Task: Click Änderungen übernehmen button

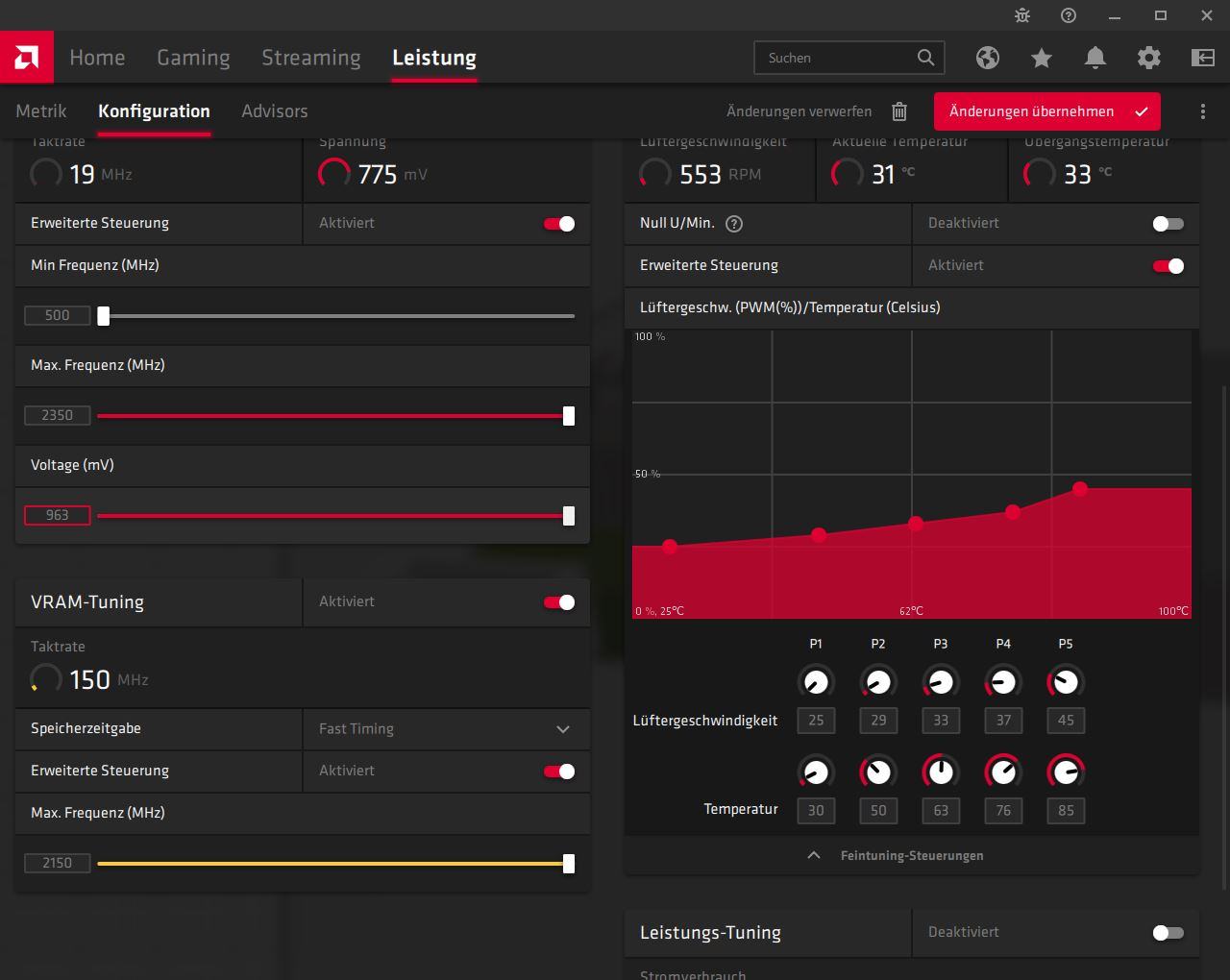Action: pos(1047,111)
